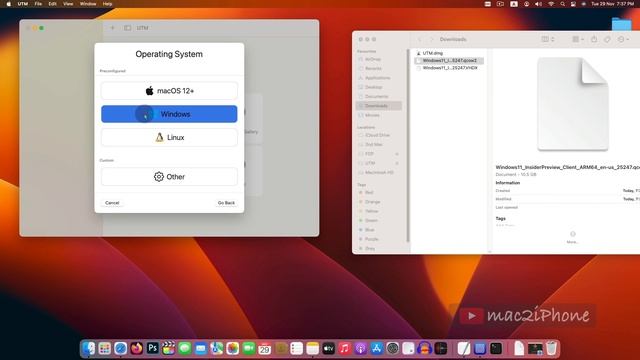The image size is (640, 360).
Task: Filter by Orange tag in Finder sidebar
Action: 372,202
